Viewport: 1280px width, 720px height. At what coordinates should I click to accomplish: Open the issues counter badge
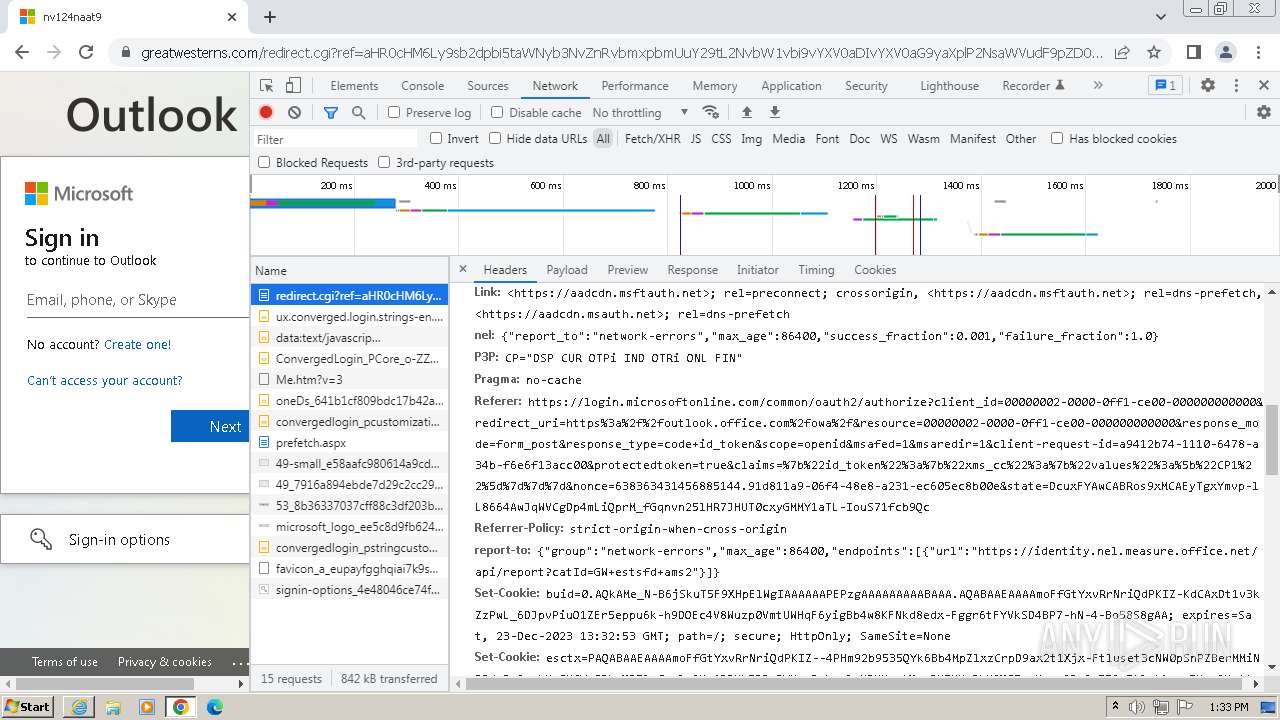(x=1165, y=86)
